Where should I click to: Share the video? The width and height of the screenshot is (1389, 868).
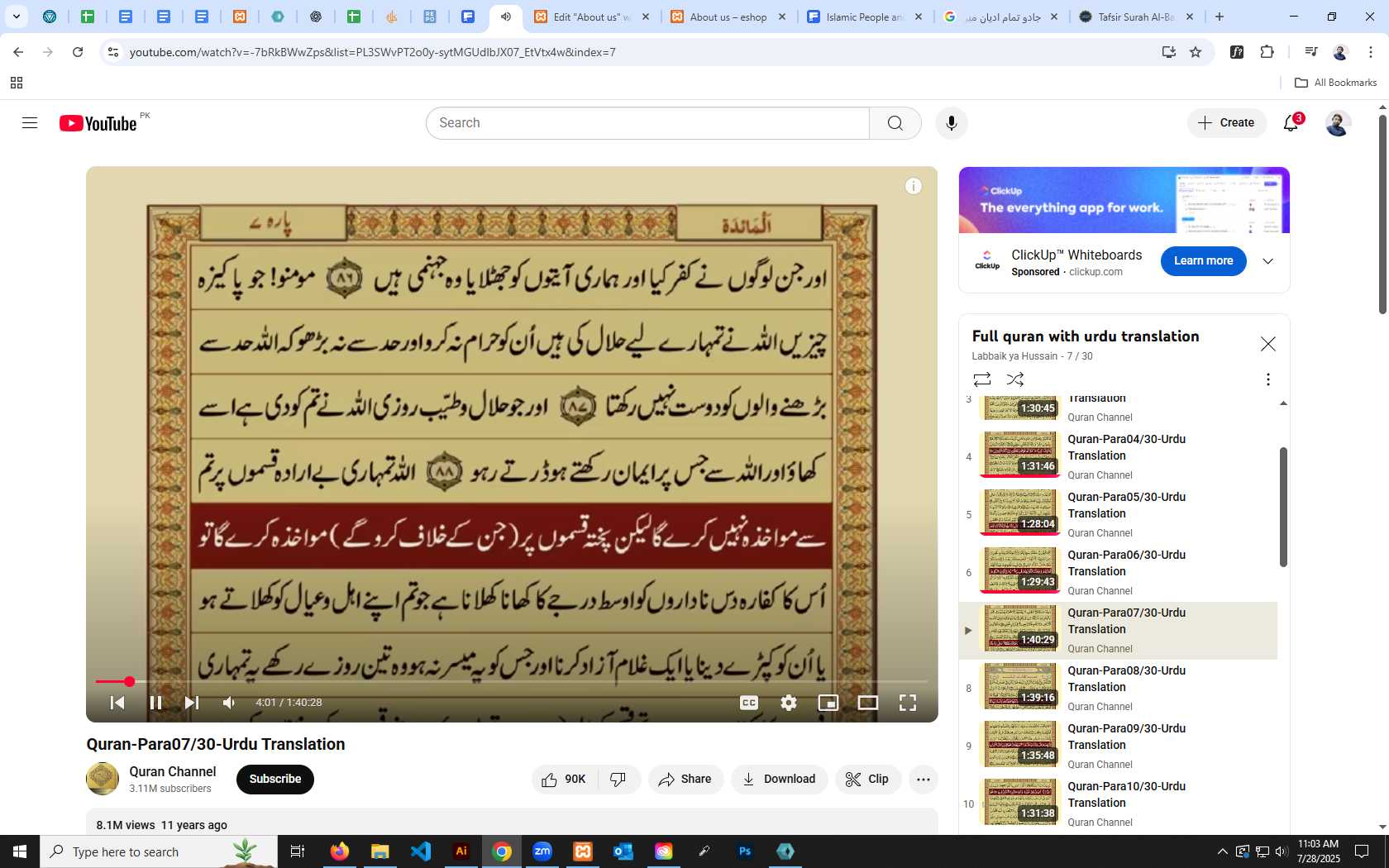(x=685, y=780)
